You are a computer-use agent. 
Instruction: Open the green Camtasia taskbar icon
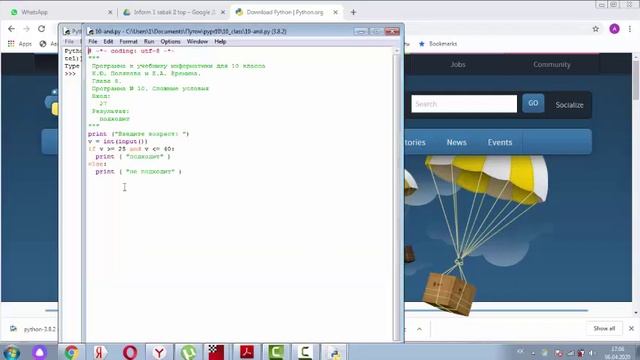coord(276,352)
